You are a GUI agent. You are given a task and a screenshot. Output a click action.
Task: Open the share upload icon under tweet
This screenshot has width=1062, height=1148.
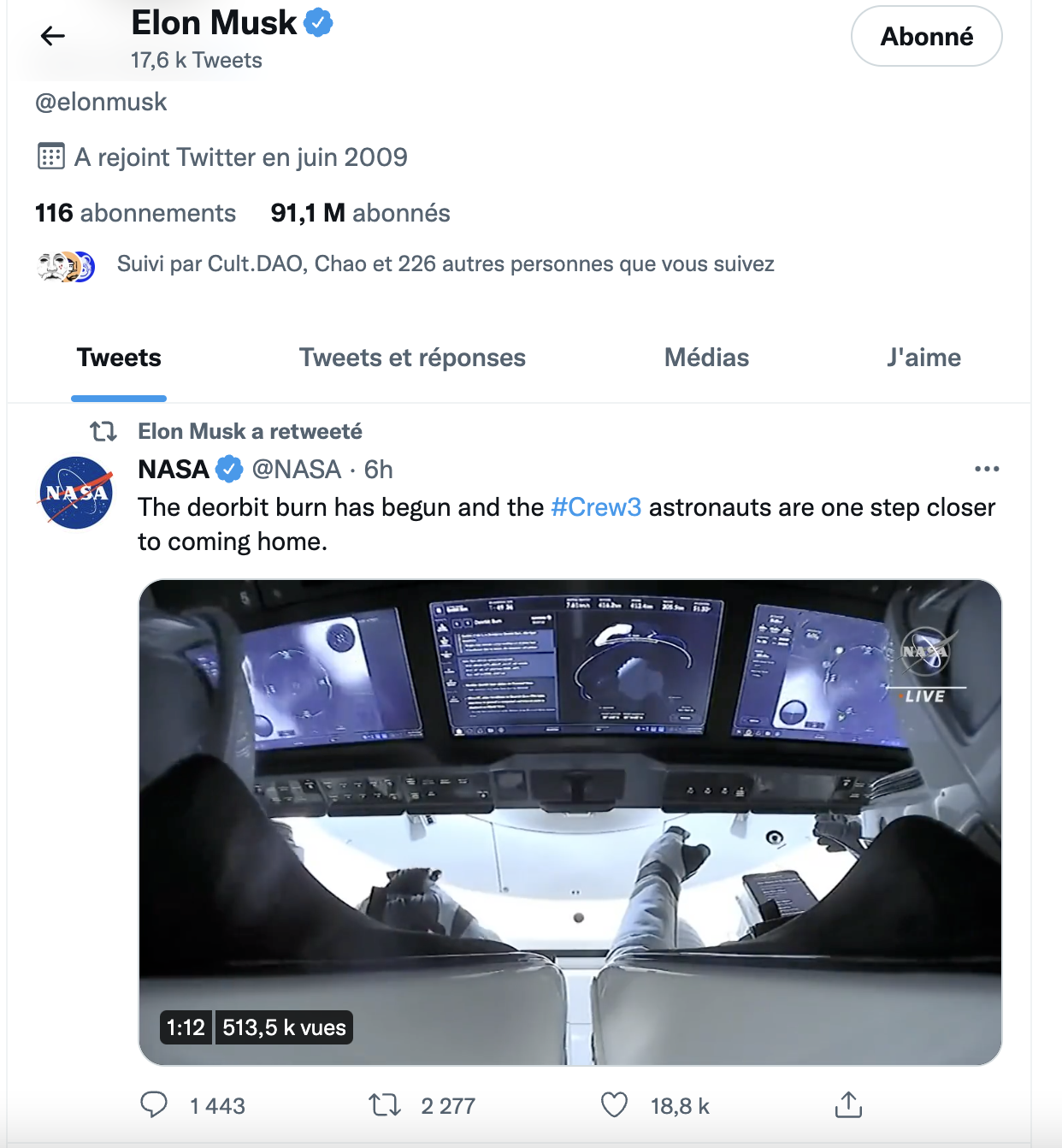pyautogui.click(x=848, y=1104)
